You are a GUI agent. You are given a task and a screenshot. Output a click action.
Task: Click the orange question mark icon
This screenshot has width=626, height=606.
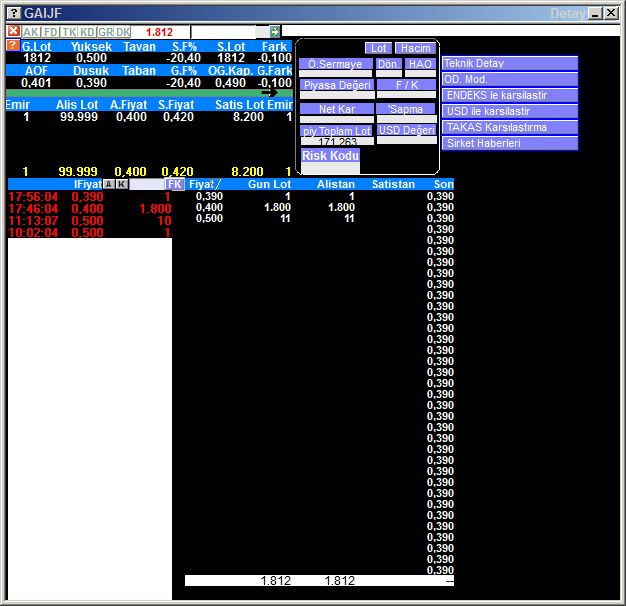[x=13, y=46]
